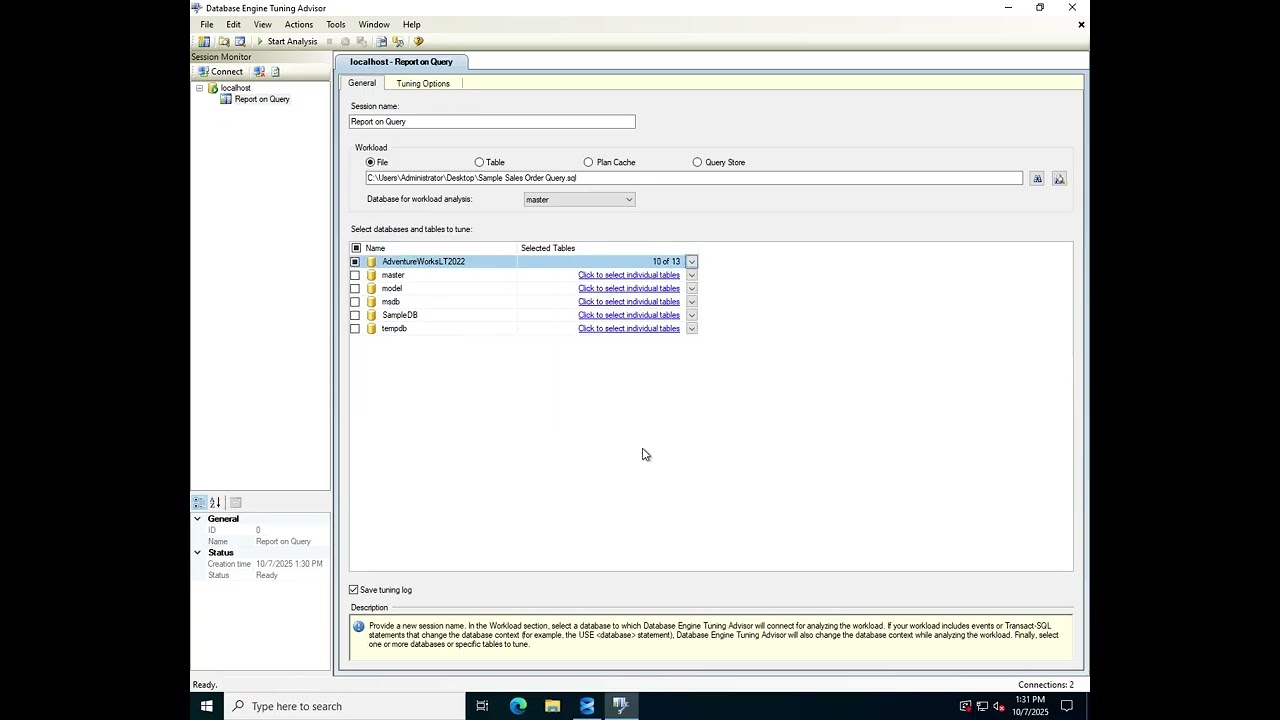The height and width of the screenshot is (720, 1280).
Task: Click tempdb's 'Click to select individual tables' link
Action: coord(629,329)
